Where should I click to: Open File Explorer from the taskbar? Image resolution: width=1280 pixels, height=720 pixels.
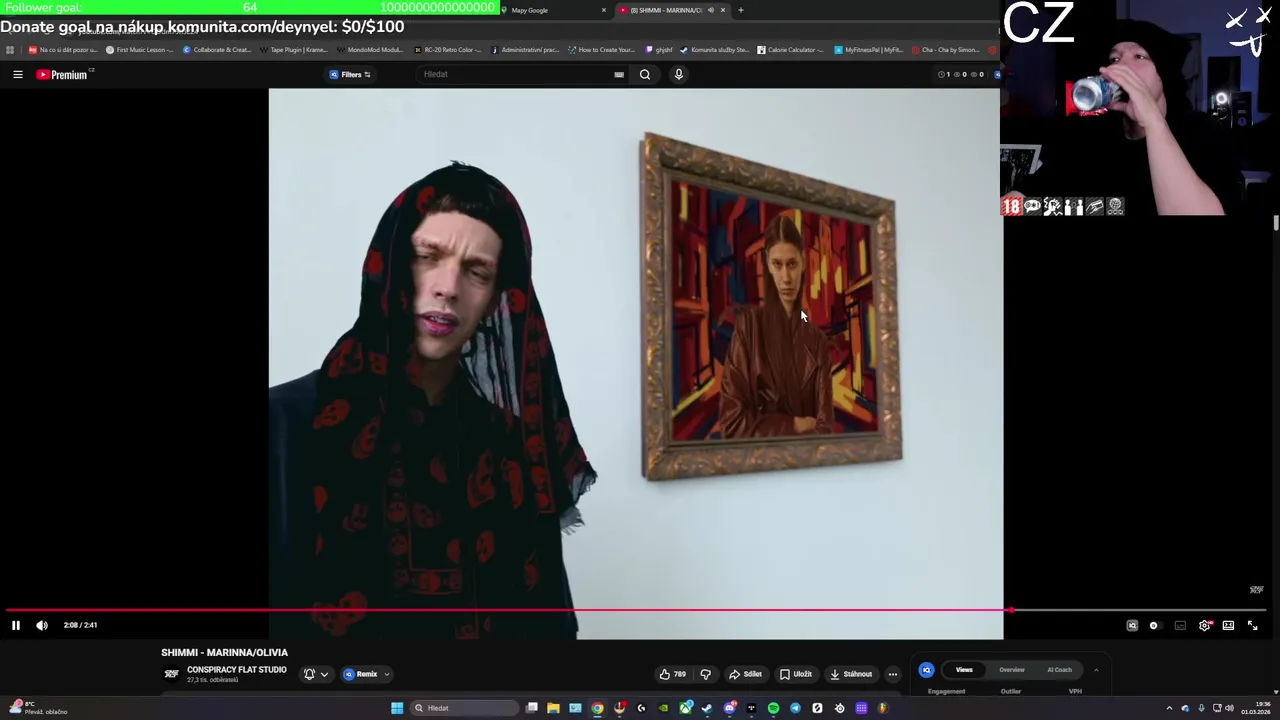click(x=553, y=708)
